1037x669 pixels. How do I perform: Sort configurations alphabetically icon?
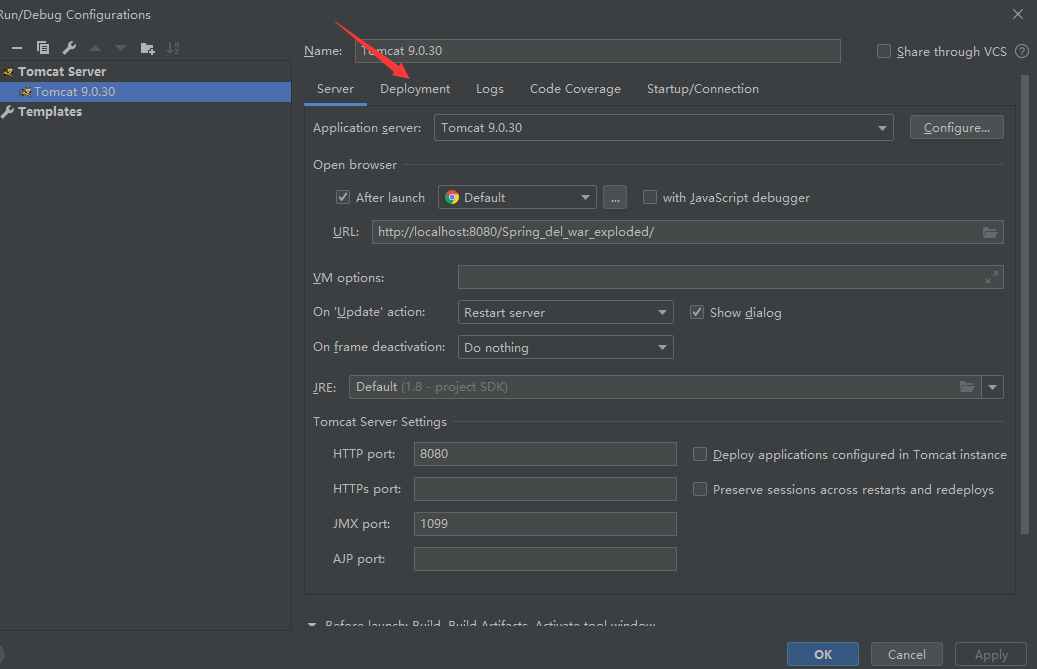click(x=173, y=48)
